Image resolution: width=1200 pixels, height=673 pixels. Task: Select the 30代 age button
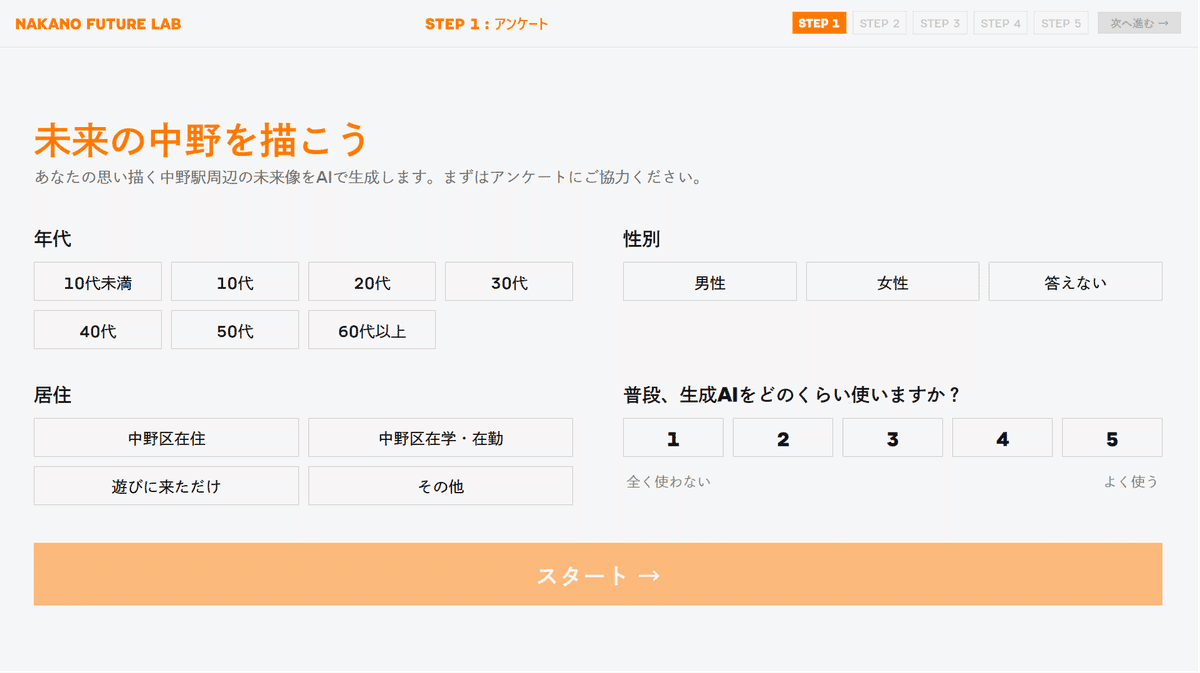(x=509, y=282)
